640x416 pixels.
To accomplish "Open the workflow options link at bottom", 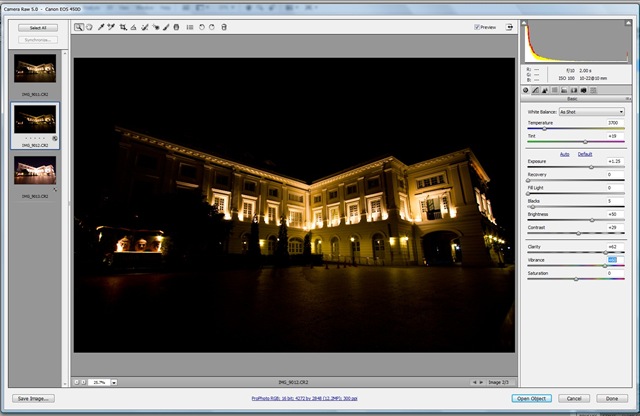I will [304, 398].
